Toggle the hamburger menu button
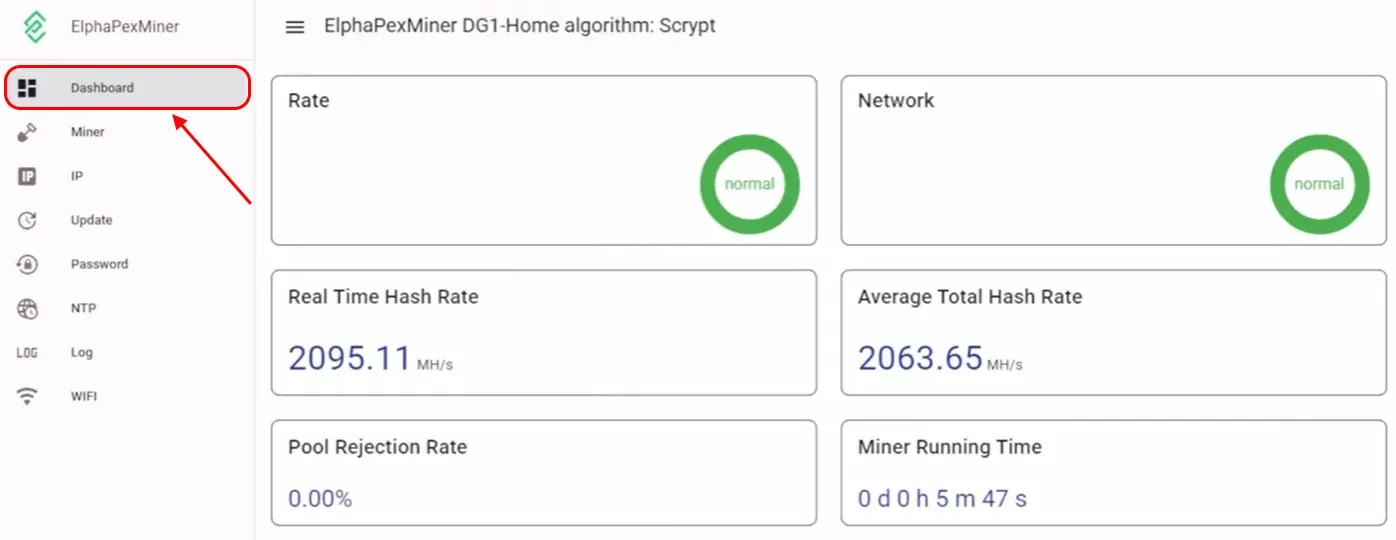 [295, 27]
